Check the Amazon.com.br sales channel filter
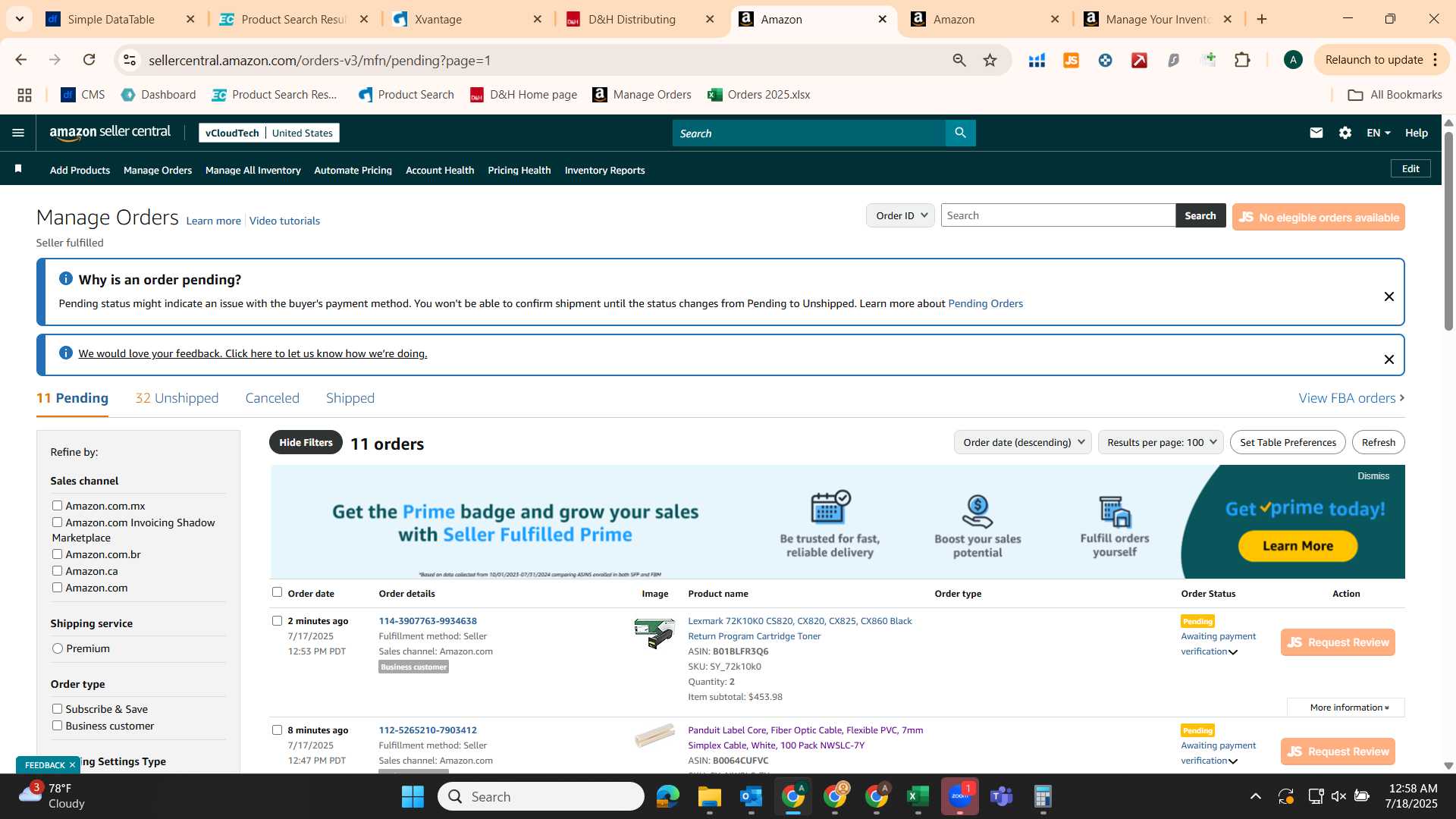 click(57, 554)
